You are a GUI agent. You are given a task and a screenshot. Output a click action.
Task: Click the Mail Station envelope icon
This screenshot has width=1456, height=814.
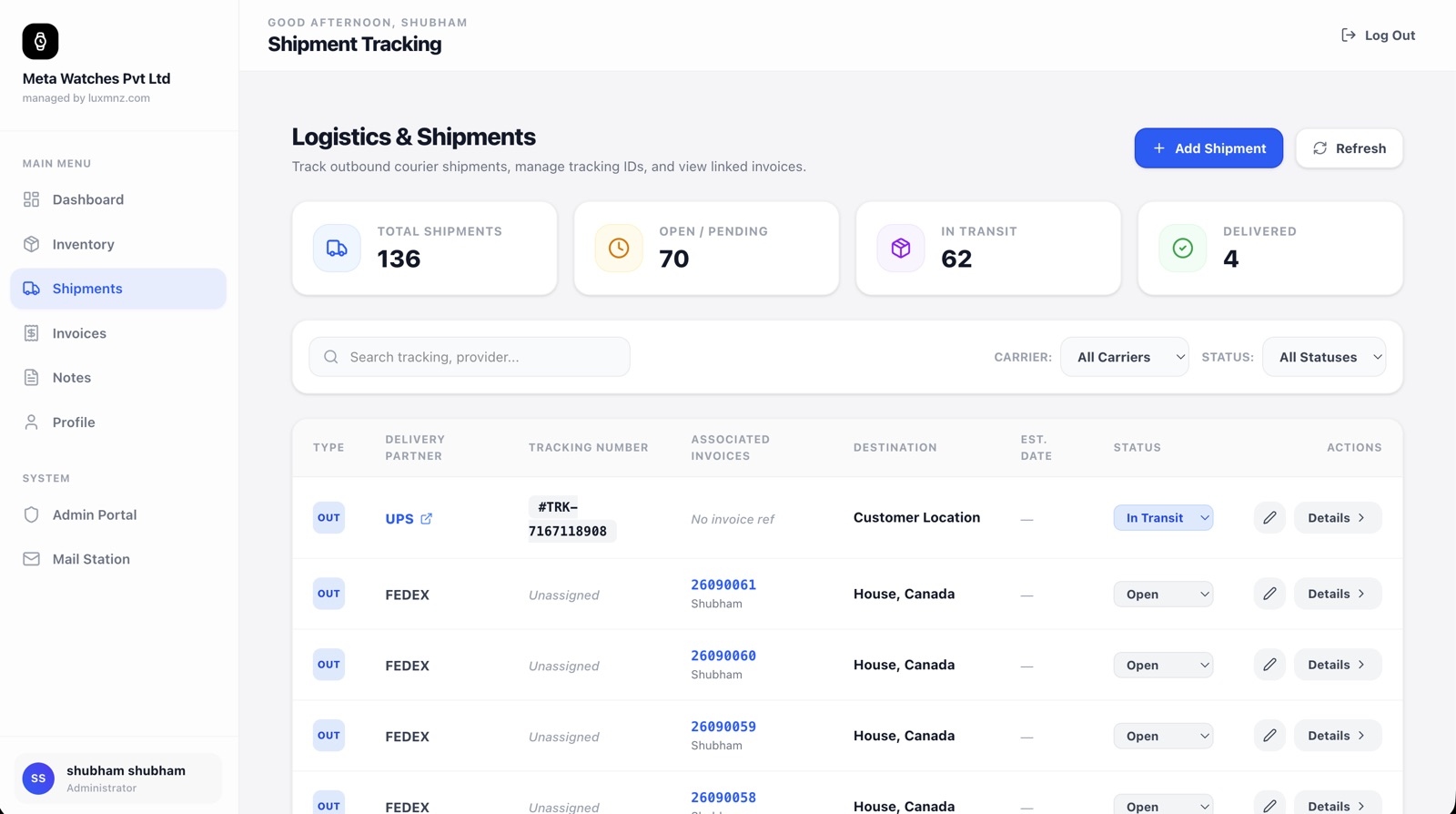pos(31,559)
